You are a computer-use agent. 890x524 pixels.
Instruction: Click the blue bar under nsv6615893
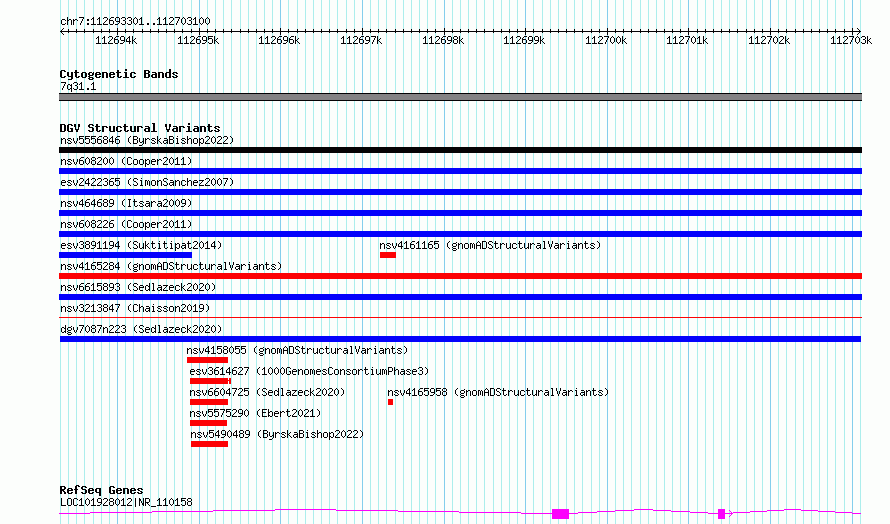point(460,297)
